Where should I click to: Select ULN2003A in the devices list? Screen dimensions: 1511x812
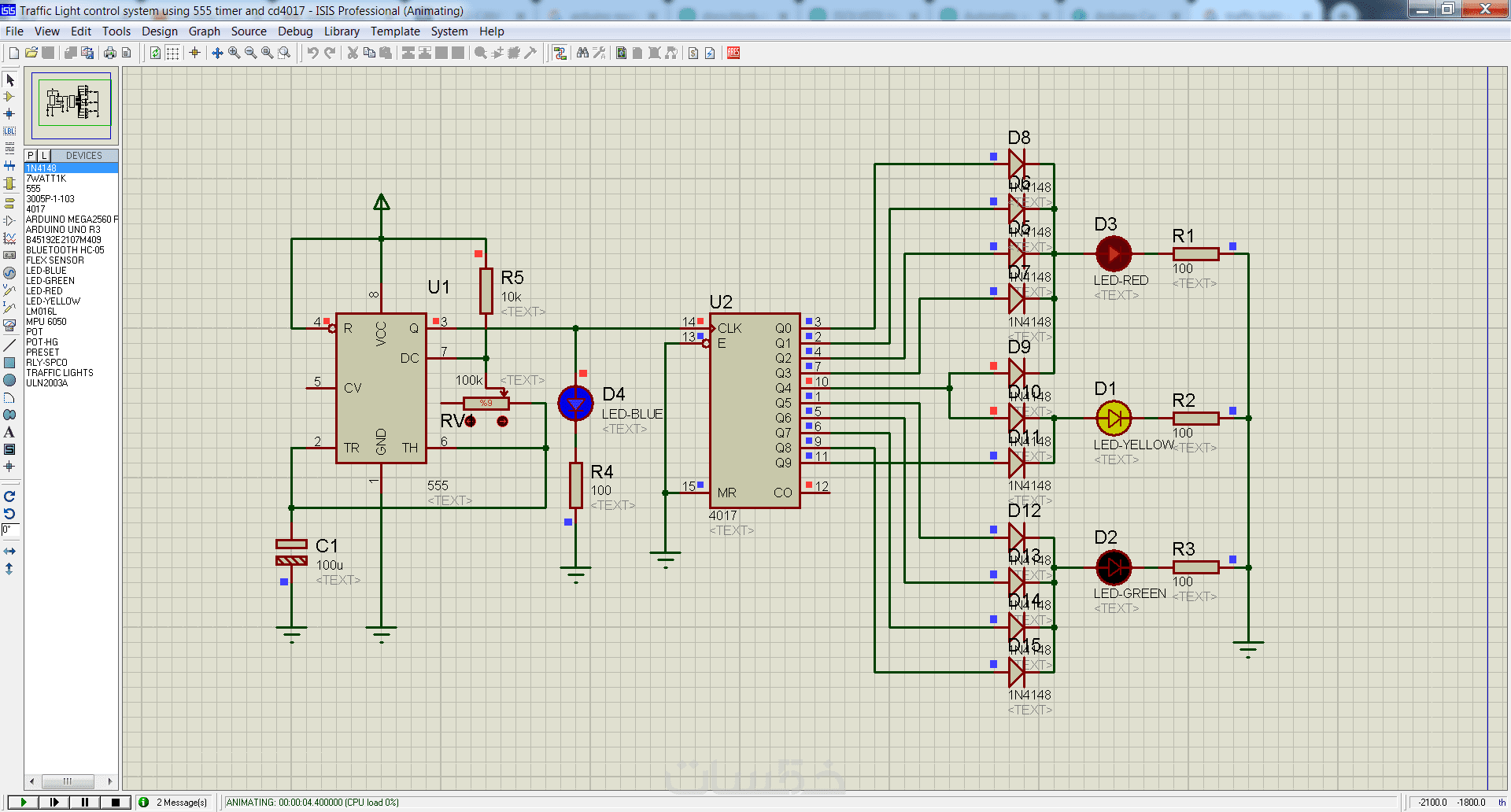tap(46, 383)
